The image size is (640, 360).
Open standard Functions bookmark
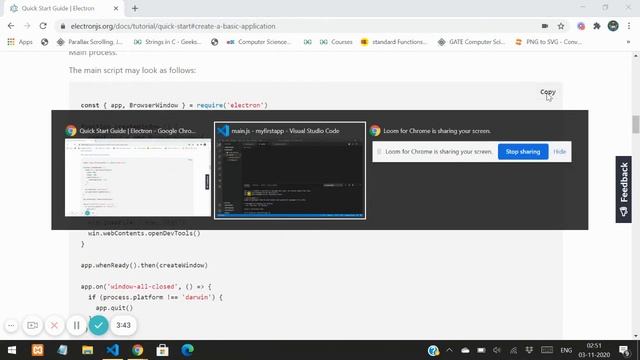click(x=393, y=42)
